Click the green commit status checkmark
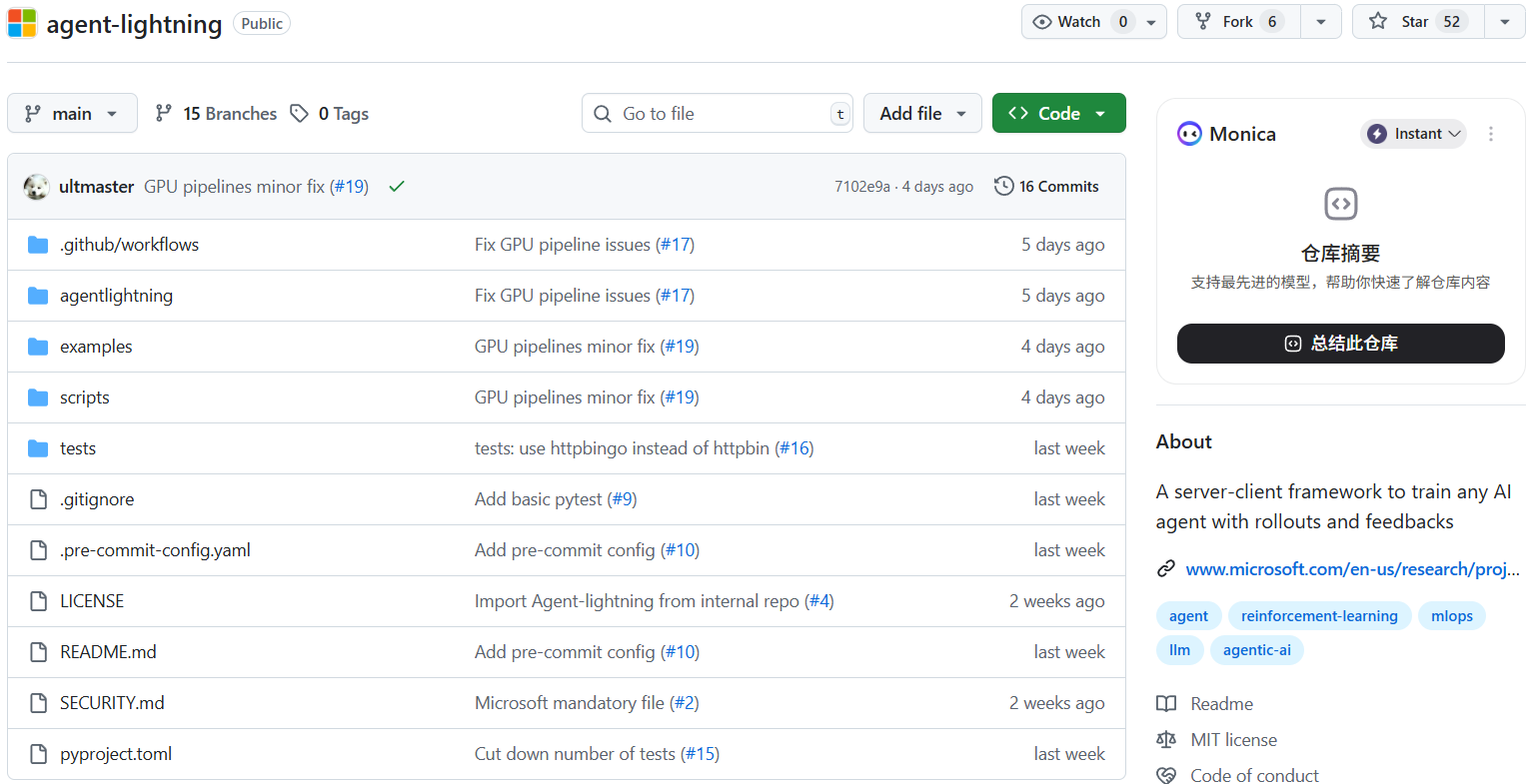The height and width of the screenshot is (784, 1530). point(397,187)
